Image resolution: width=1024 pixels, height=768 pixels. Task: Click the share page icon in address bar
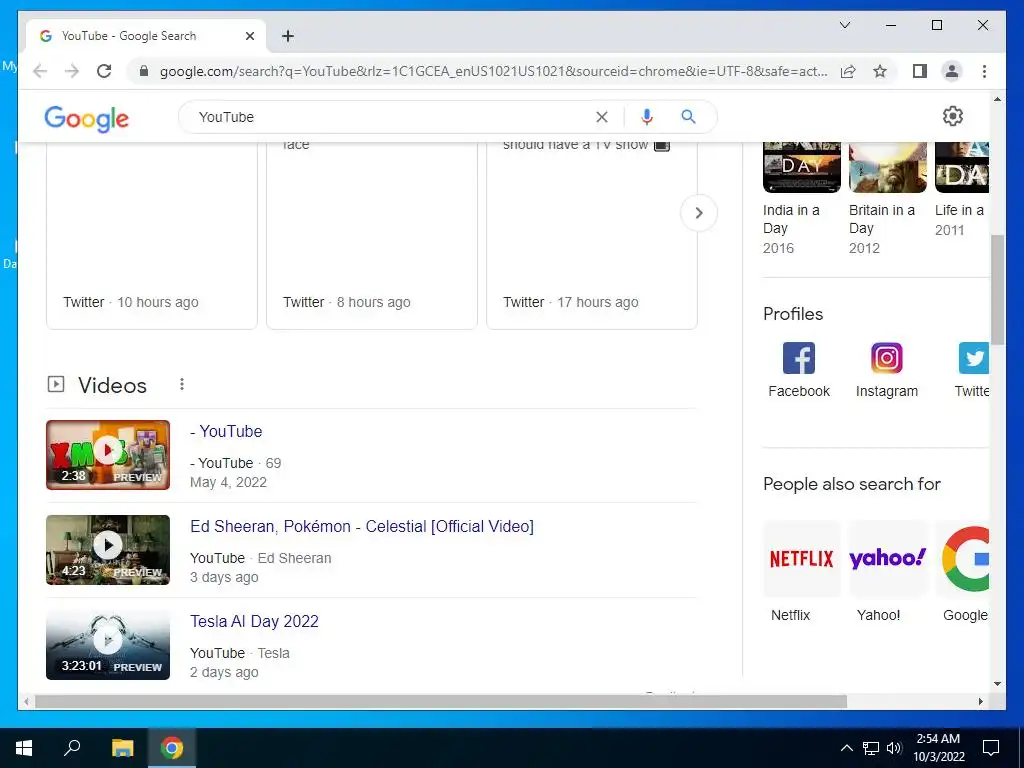tap(848, 71)
